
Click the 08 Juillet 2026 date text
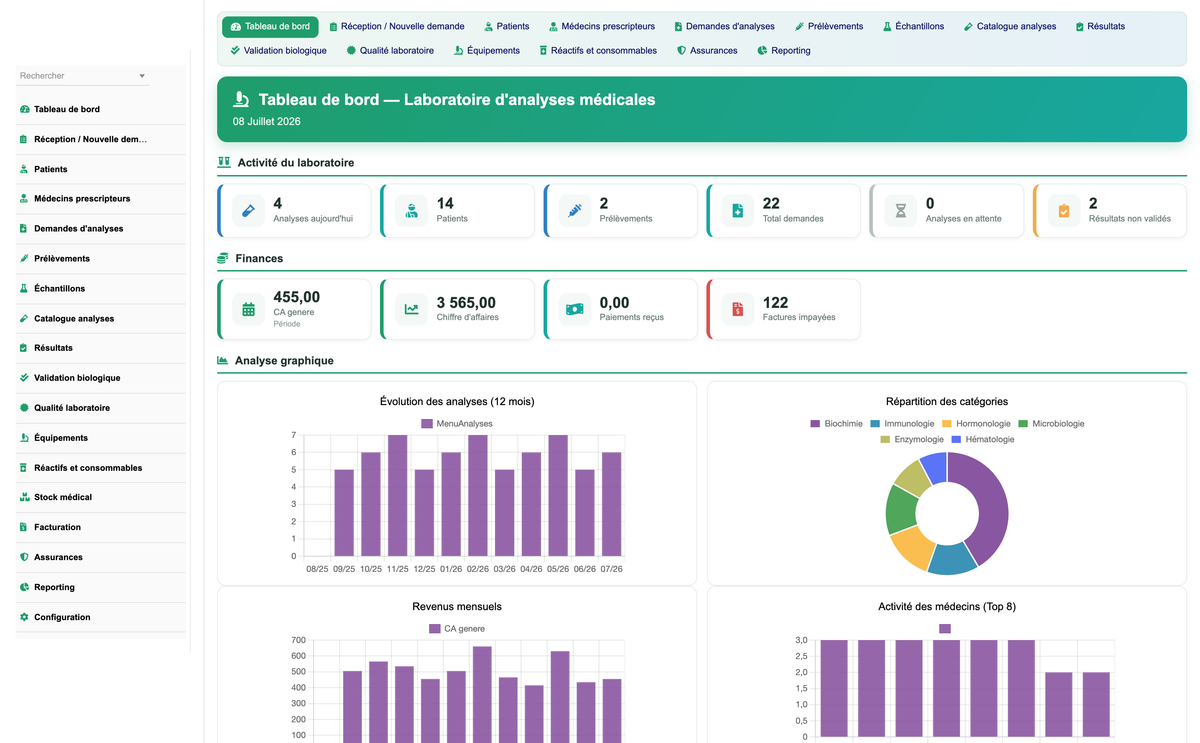coord(267,122)
